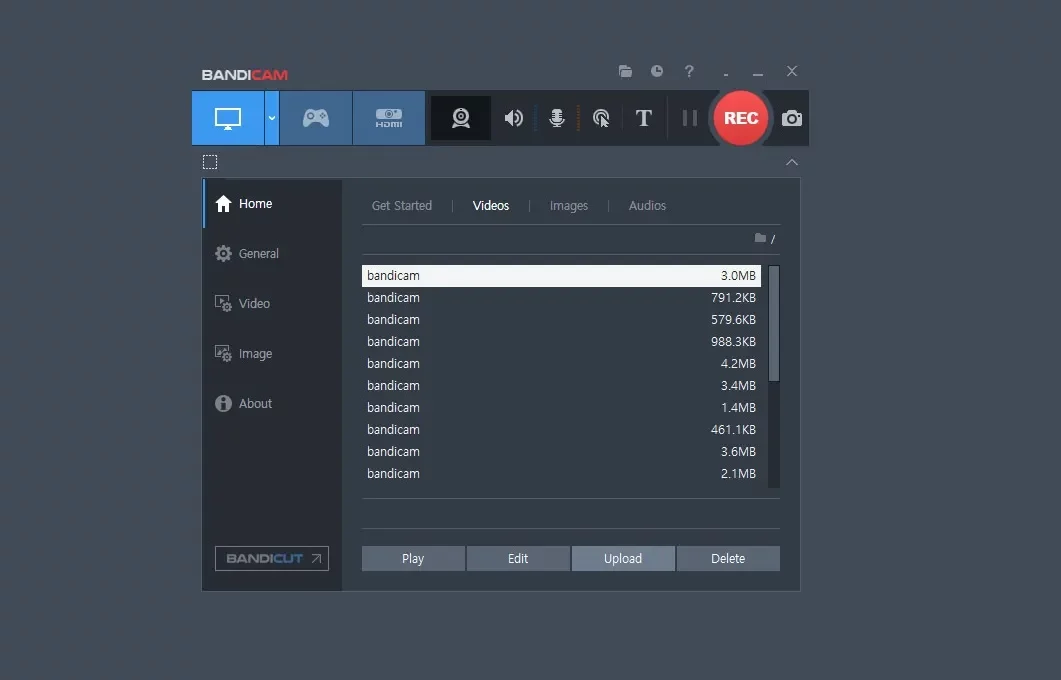Image resolution: width=1061 pixels, height=680 pixels.
Task: Click the About info icon
Action: click(223, 404)
